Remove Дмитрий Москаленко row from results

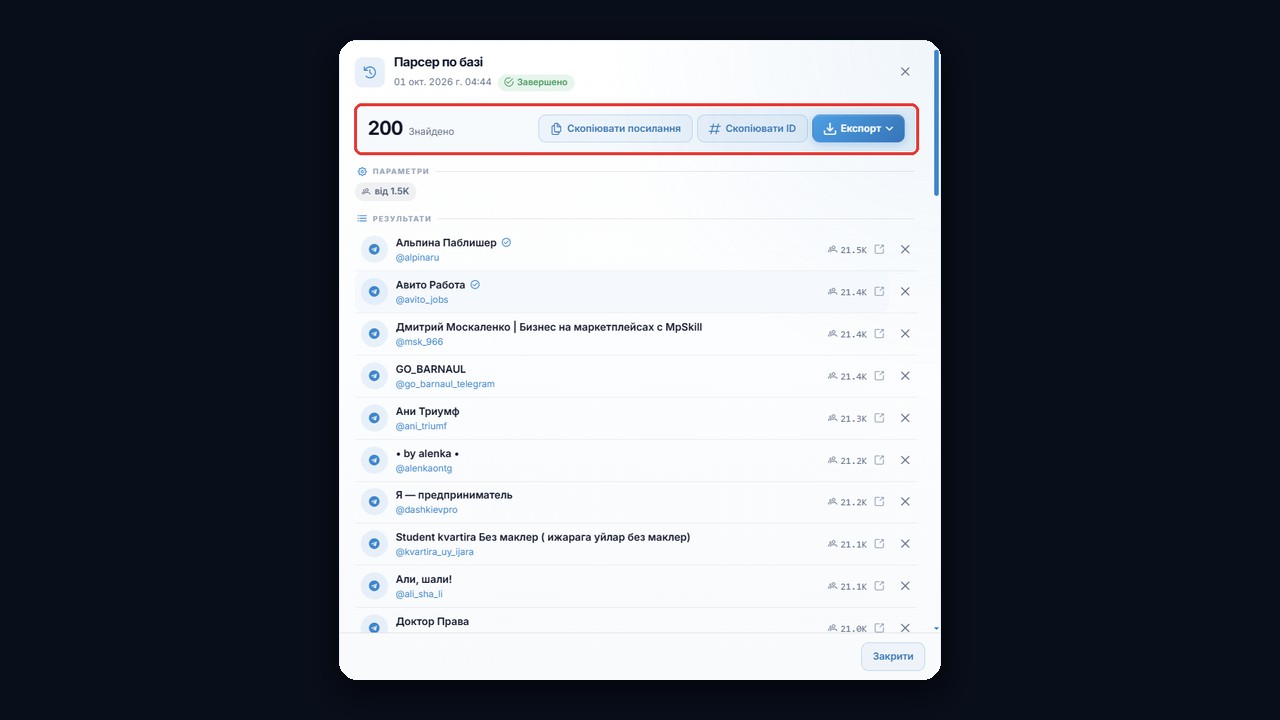pyautogui.click(x=905, y=334)
